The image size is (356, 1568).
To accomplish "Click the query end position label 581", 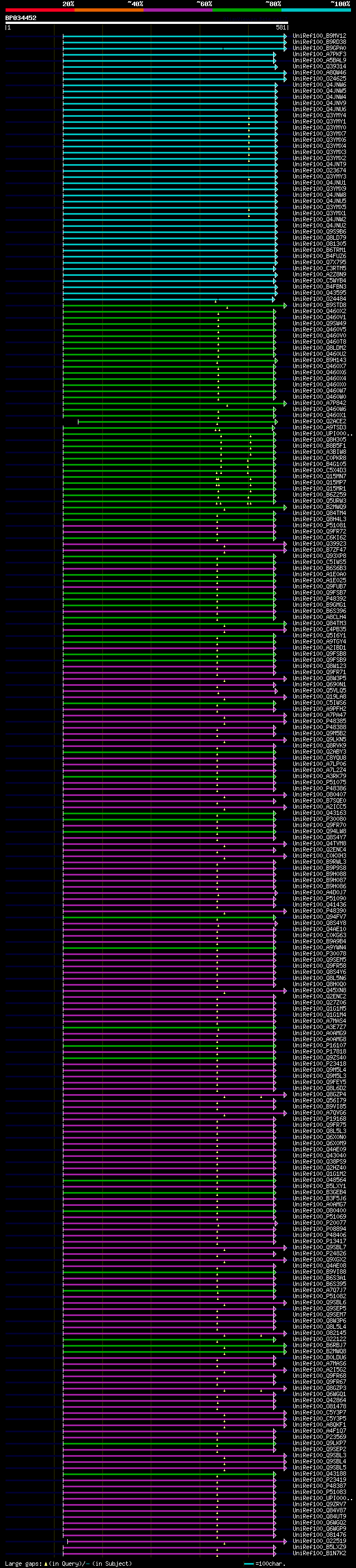I will 280,27.
